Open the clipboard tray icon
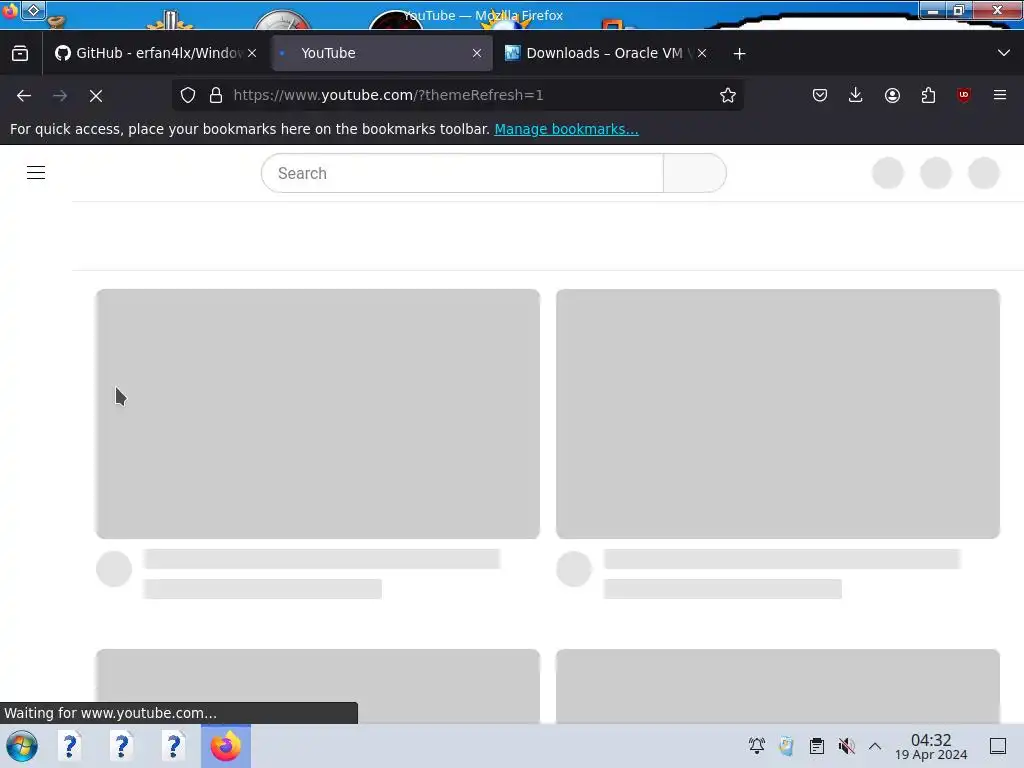 pyautogui.click(x=816, y=746)
